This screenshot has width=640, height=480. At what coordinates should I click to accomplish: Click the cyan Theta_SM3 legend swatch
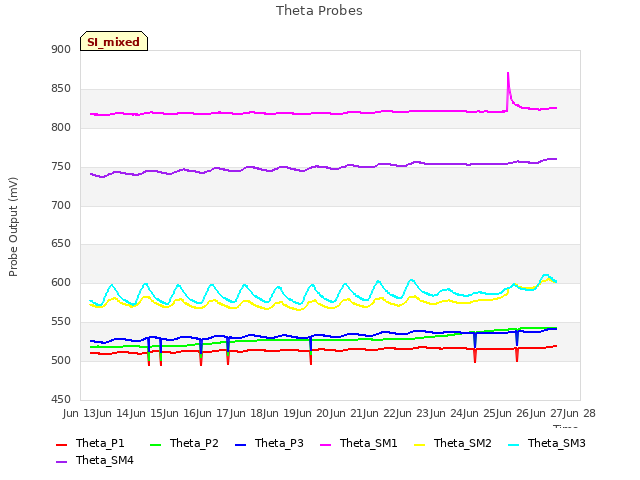tap(513, 444)
